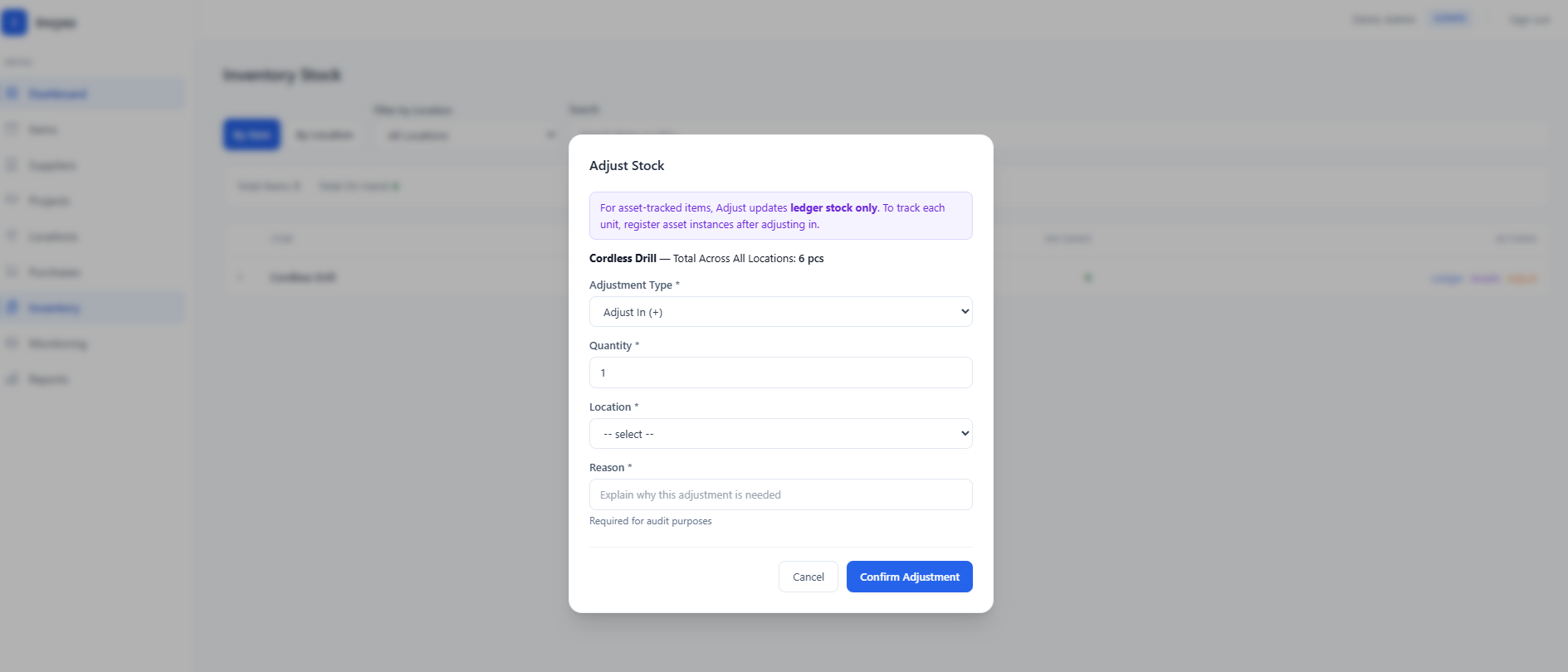This screenshot has width=1568, height=672.
Task: Open the Location select dropdown
Action: click(780, 434)
